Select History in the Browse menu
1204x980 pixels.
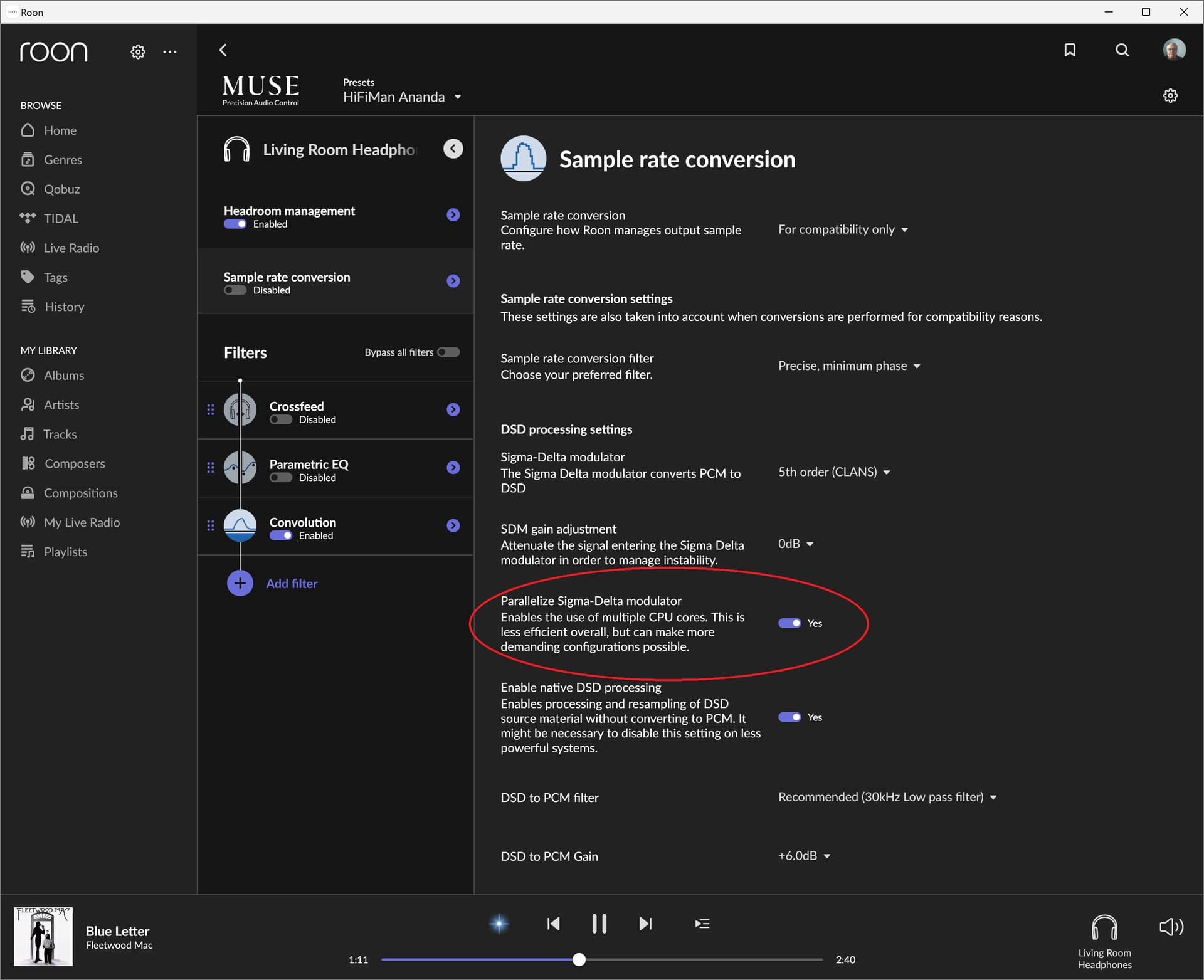point(64,307)
